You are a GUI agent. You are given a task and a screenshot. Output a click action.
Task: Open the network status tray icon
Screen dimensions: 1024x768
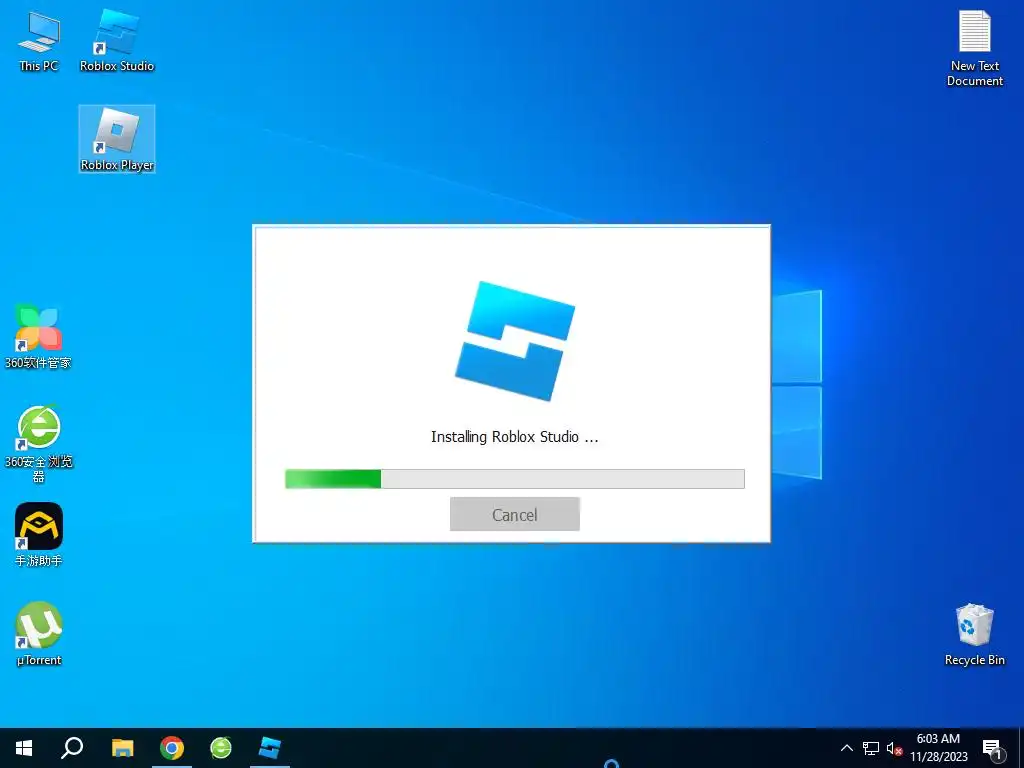coord(871,748)
